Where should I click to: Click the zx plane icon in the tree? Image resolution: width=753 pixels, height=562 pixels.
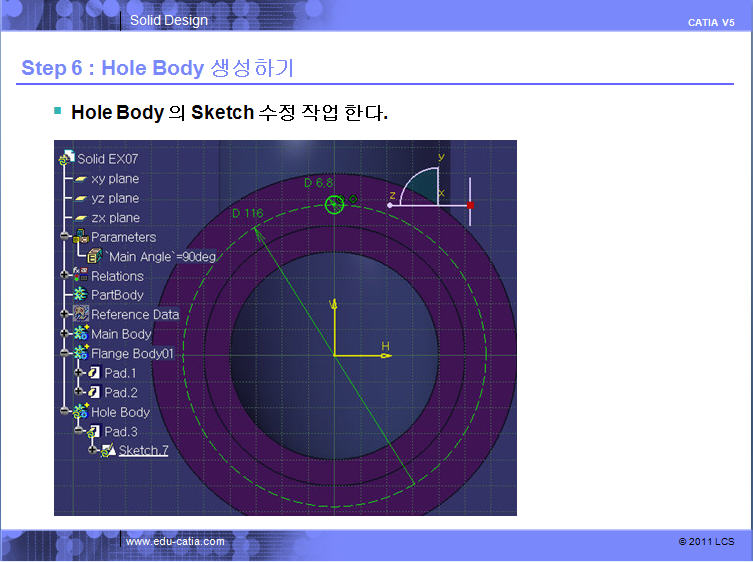click(x=81, y=218)
